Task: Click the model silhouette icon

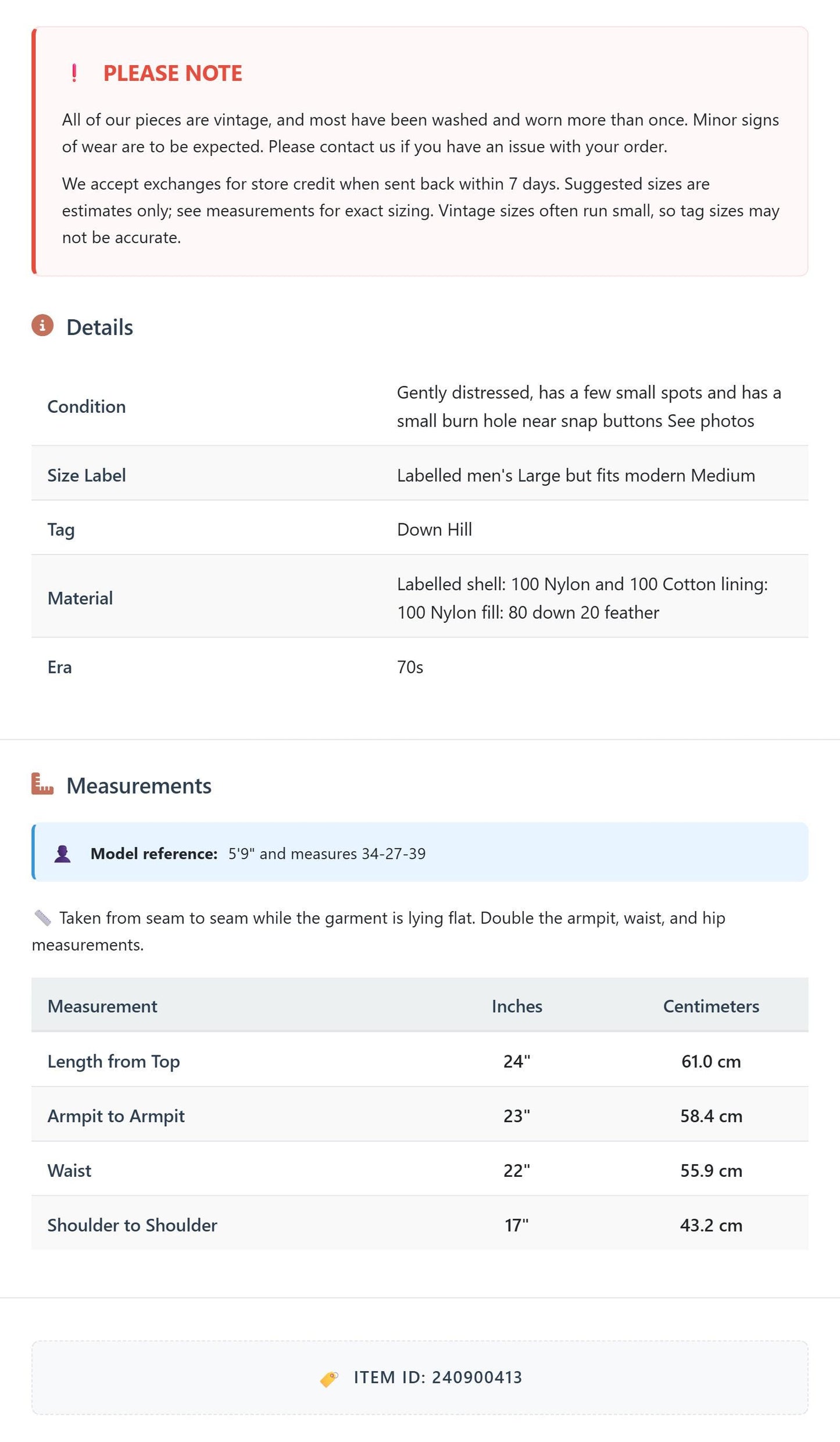Action: 62,854
